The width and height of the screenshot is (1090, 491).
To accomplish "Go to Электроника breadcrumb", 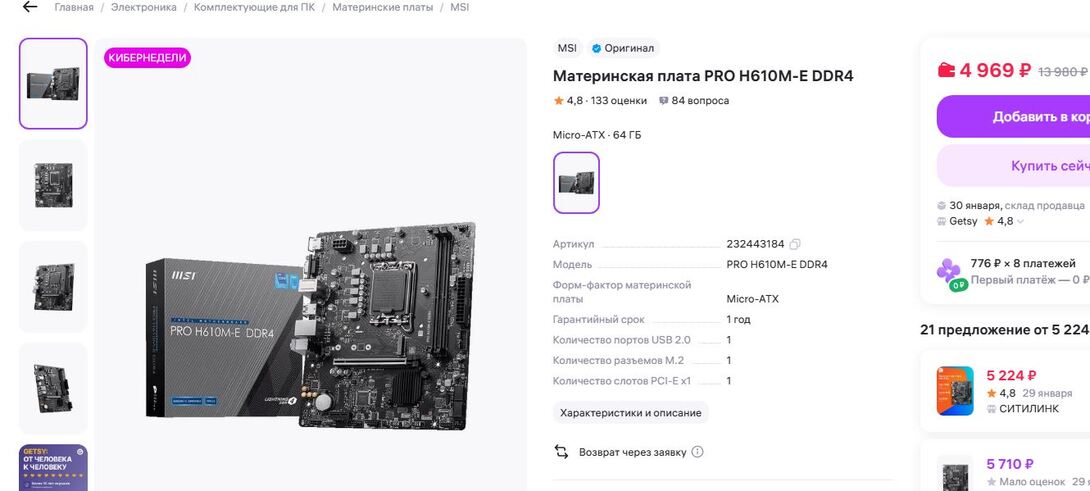I will click(x=144, y=7).
